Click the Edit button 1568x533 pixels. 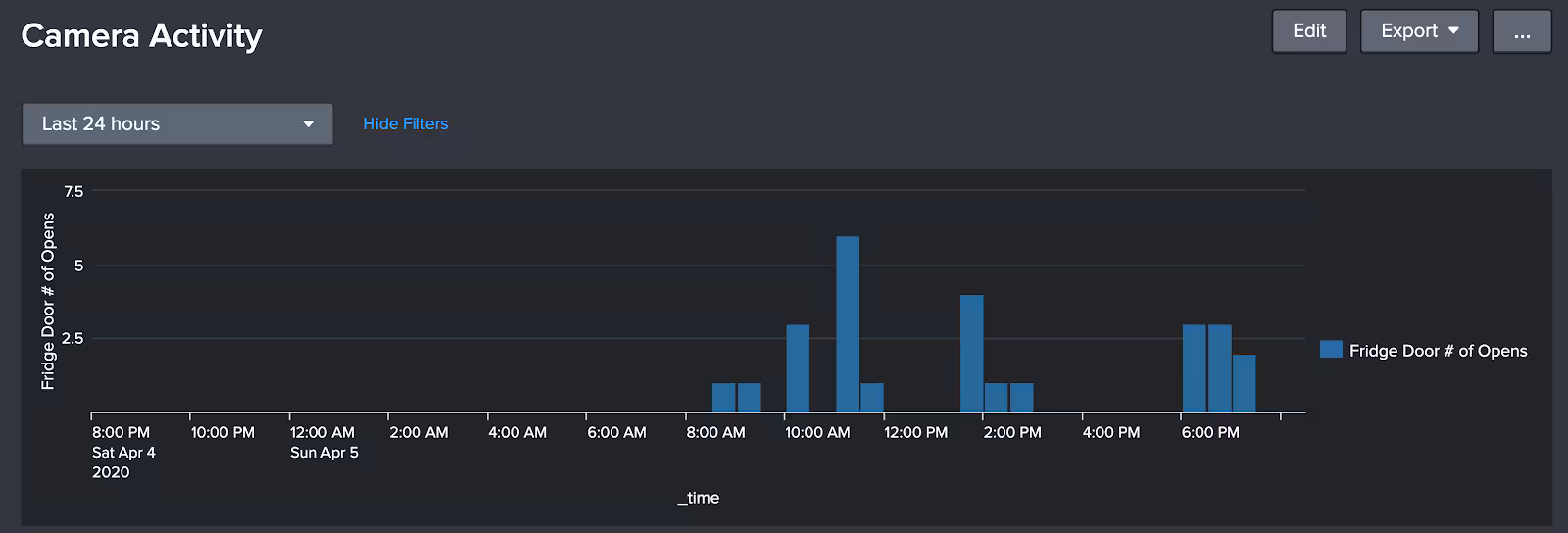pos(1308,31)
